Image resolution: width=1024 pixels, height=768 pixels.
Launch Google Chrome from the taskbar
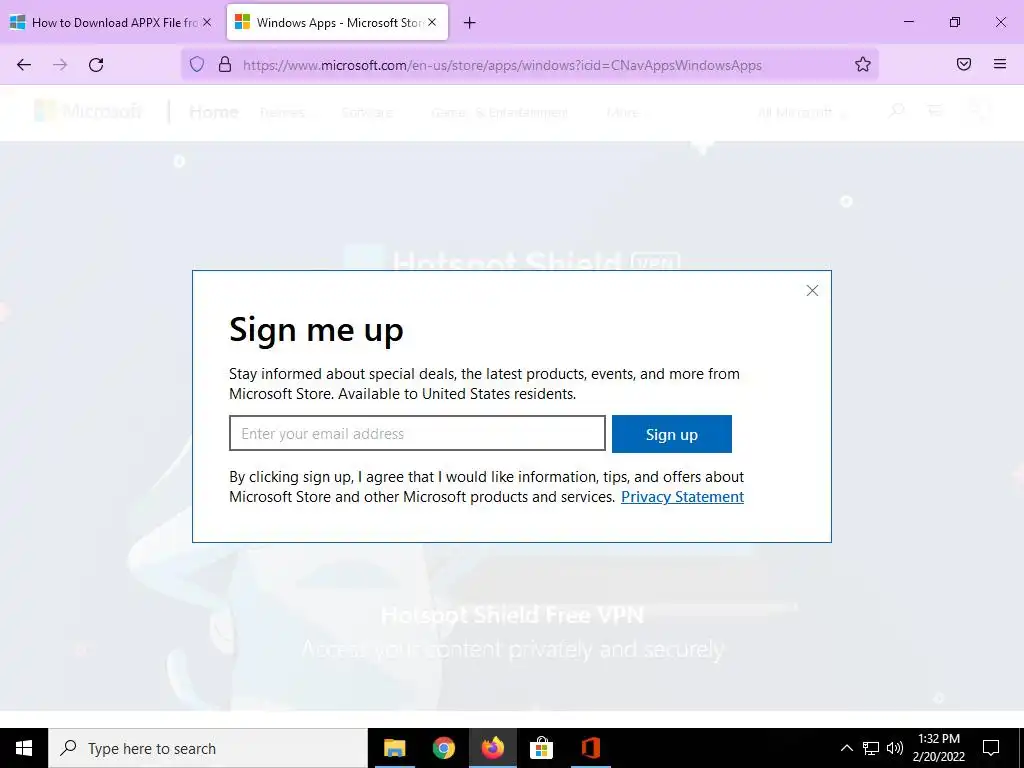(x=443, y=748)
